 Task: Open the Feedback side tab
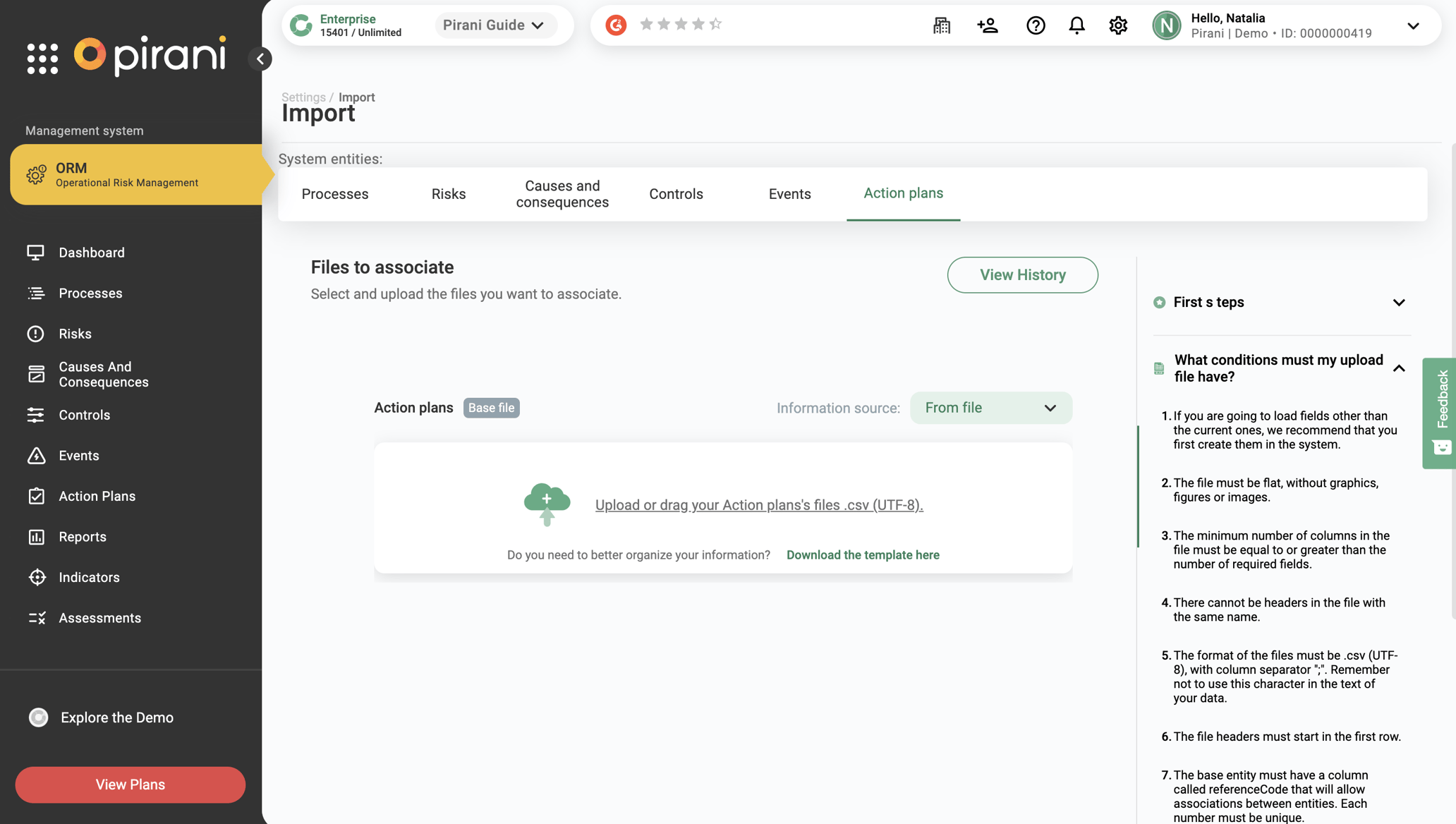pyautogui.click(x=1441, y=413)
